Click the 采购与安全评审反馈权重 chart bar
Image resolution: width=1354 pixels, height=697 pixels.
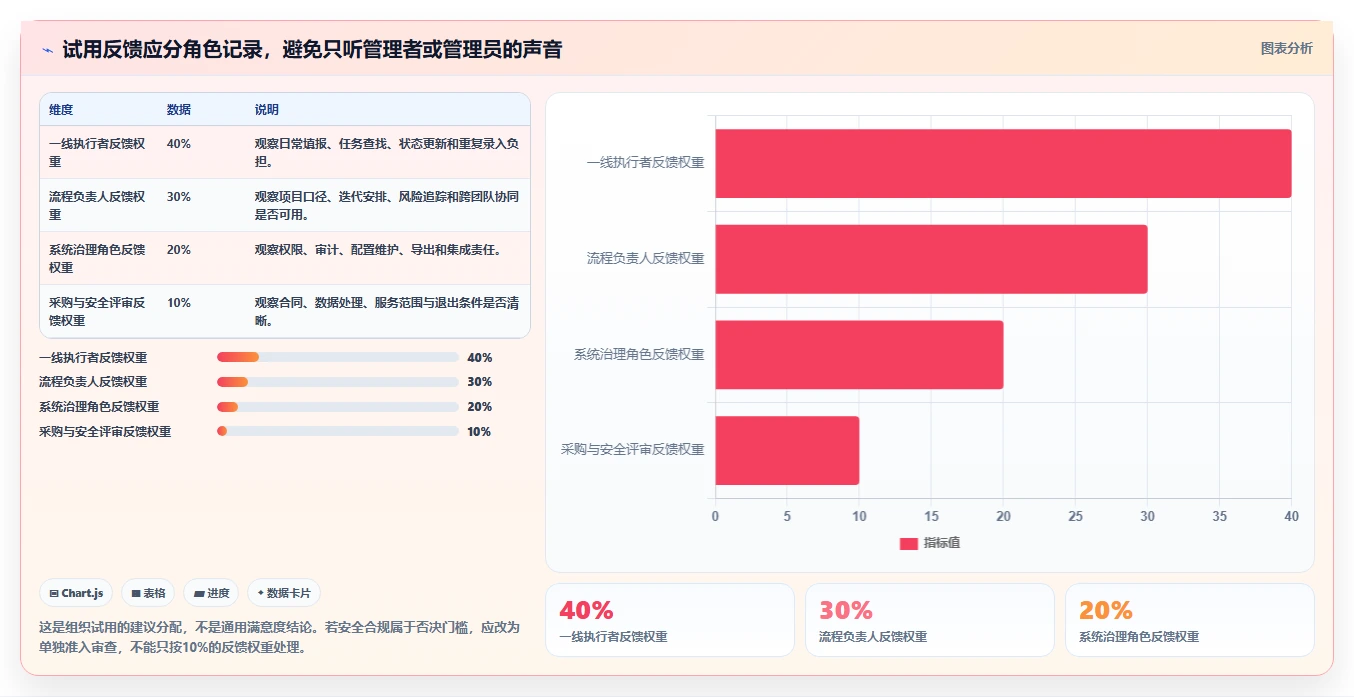click(787, 450)
